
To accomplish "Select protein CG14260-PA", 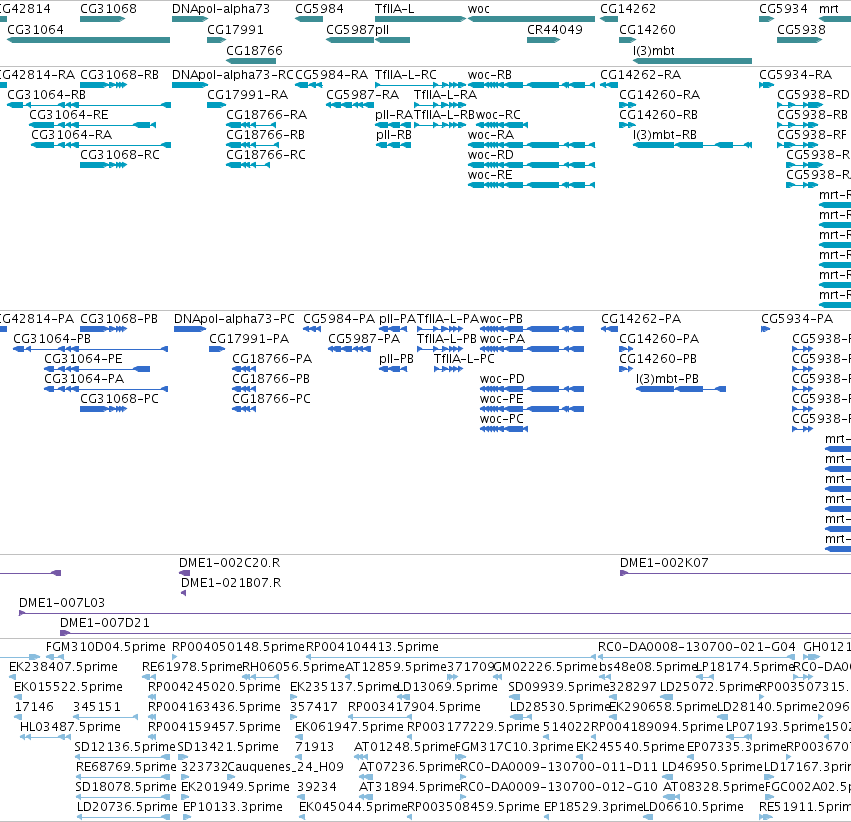I will pyautogui.click(x=626, y=349).
